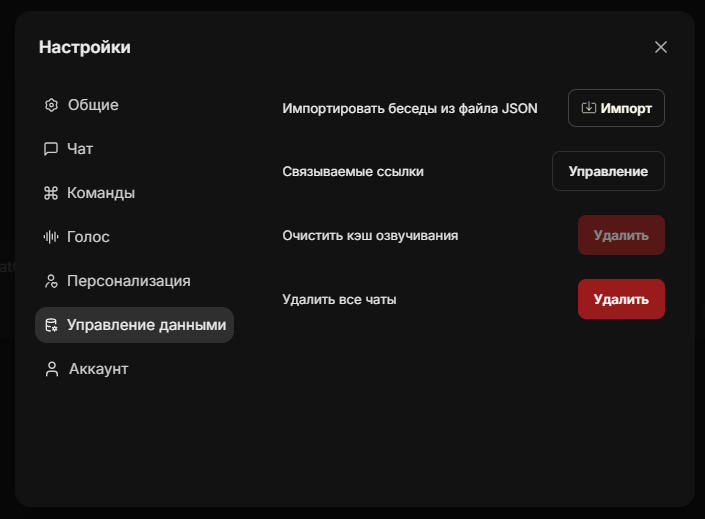Click the gear icon beside Общие

coord(51,105)
